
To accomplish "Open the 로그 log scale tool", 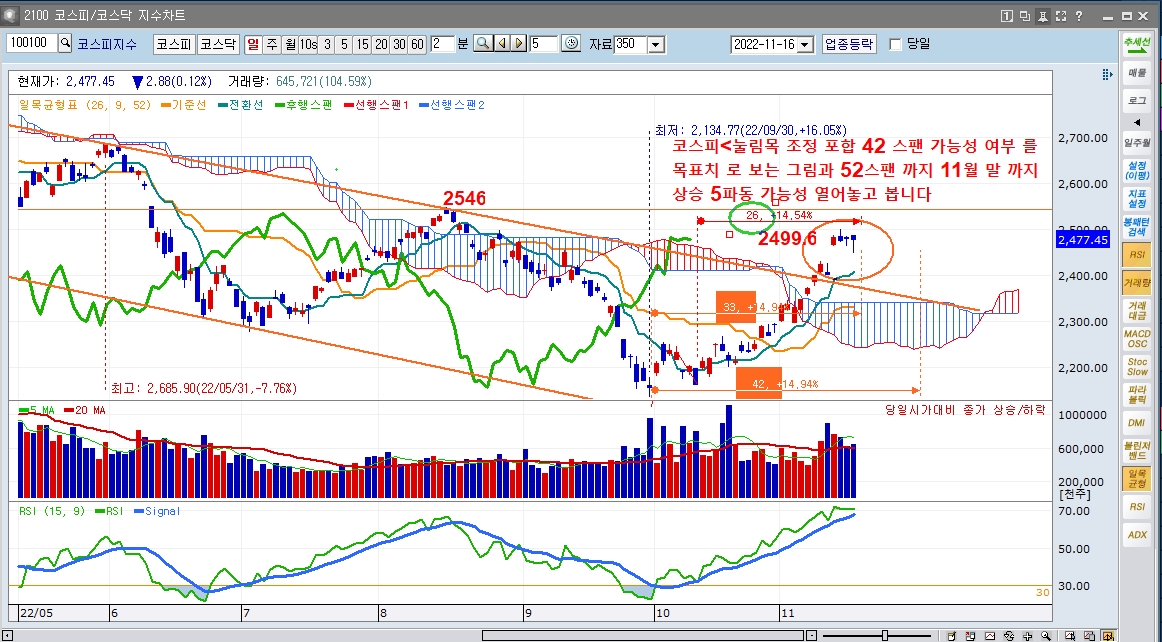I will 1136,99.
